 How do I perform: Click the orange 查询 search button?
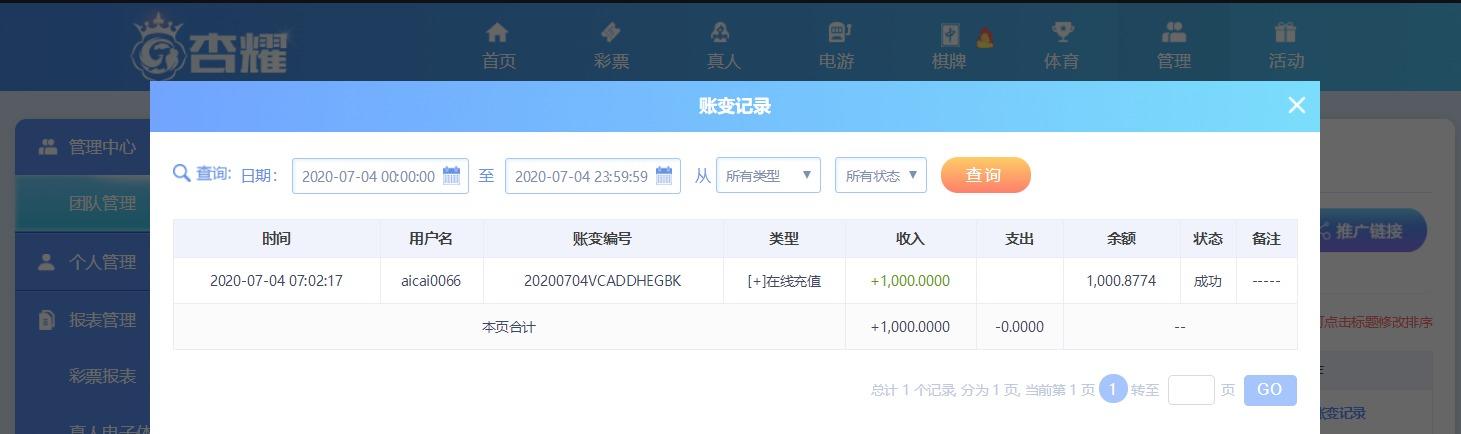tap(984, 175)
